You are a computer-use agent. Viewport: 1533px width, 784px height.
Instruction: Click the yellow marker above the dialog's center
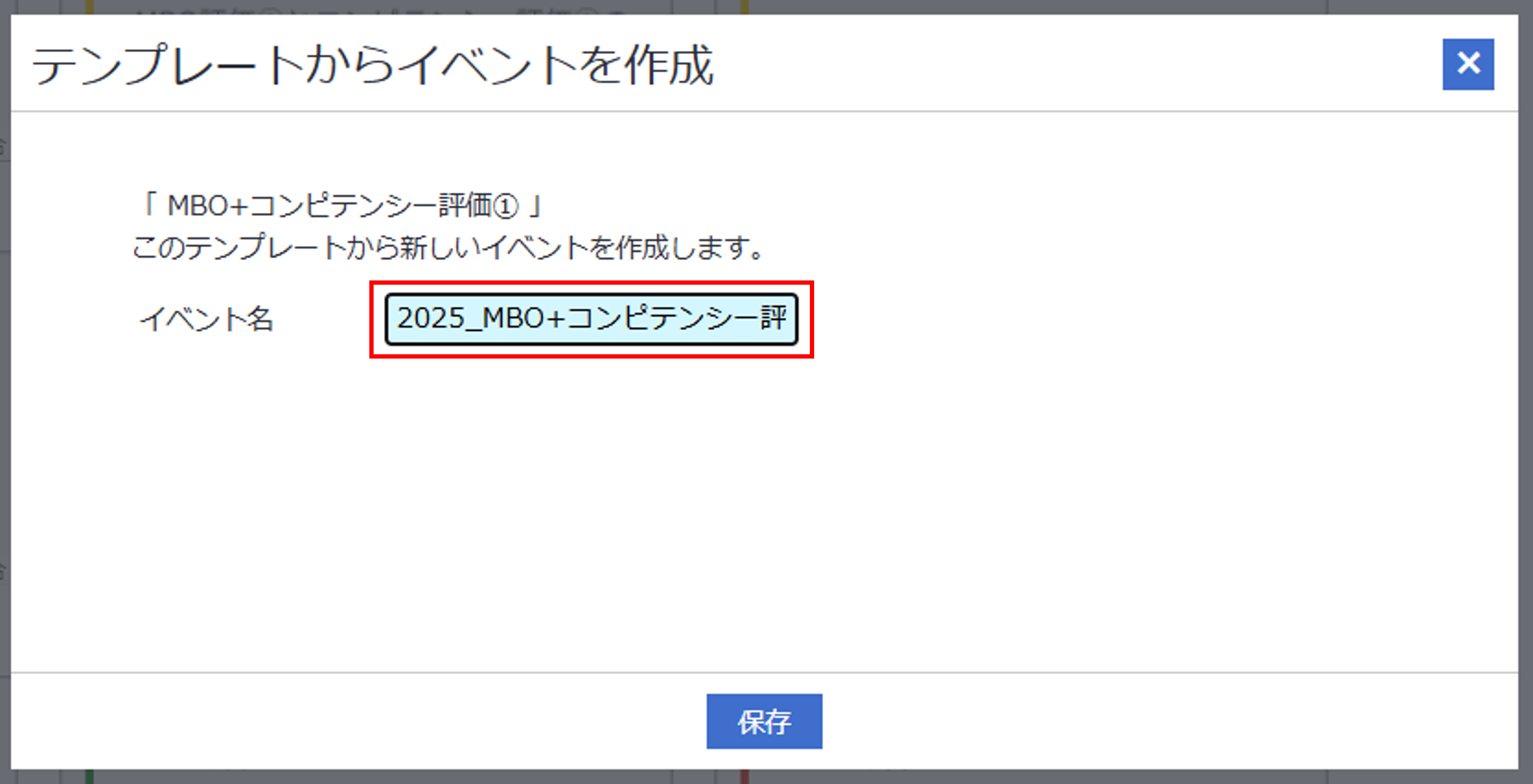pyautogui.click(x=745, y=6)
